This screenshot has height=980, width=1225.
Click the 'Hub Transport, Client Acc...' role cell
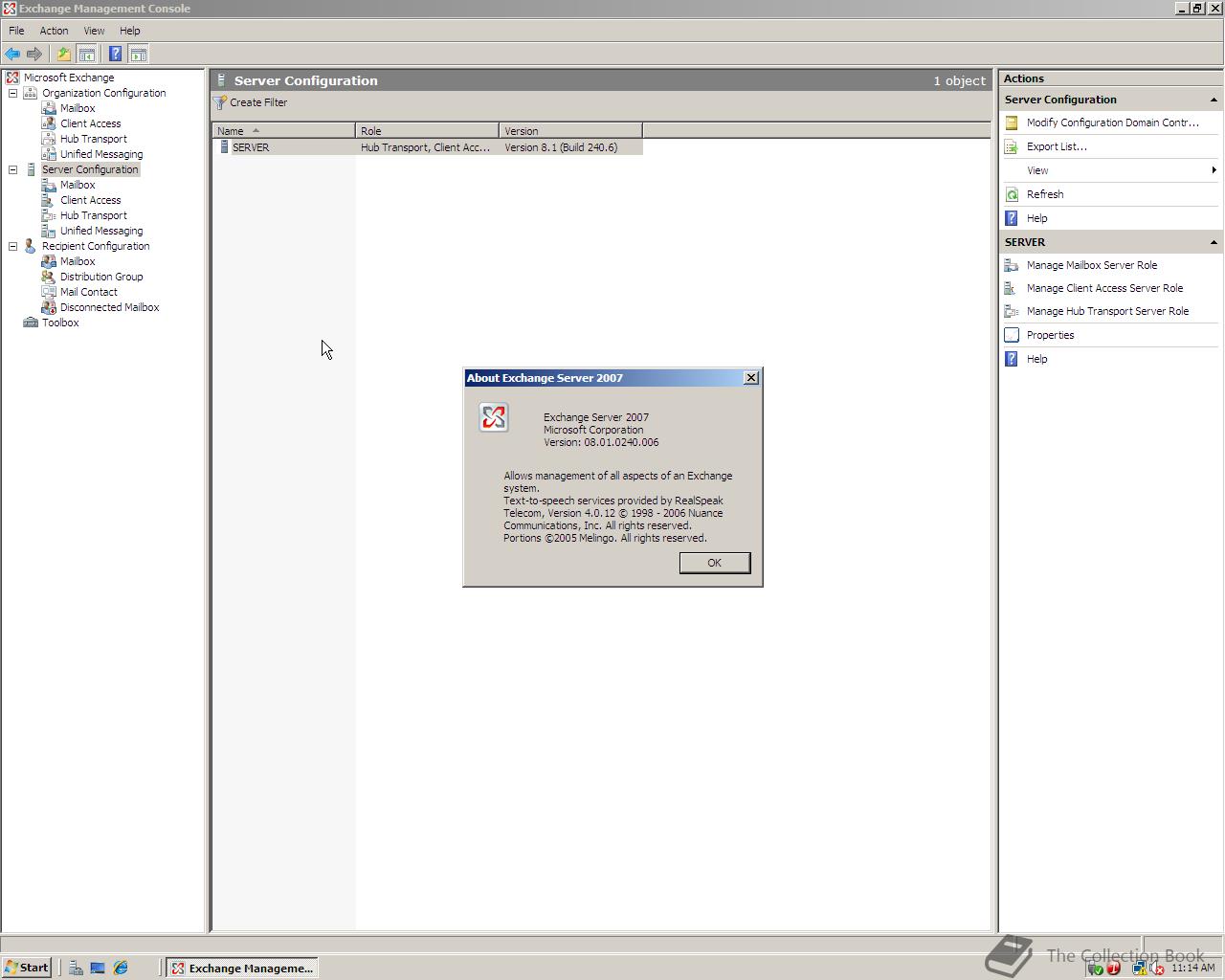coord(425,147)
